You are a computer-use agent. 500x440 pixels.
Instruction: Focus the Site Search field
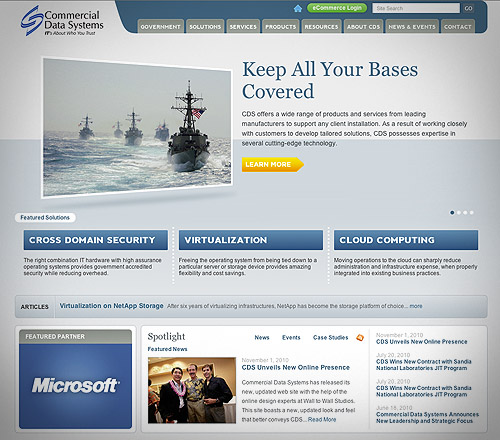416,8
